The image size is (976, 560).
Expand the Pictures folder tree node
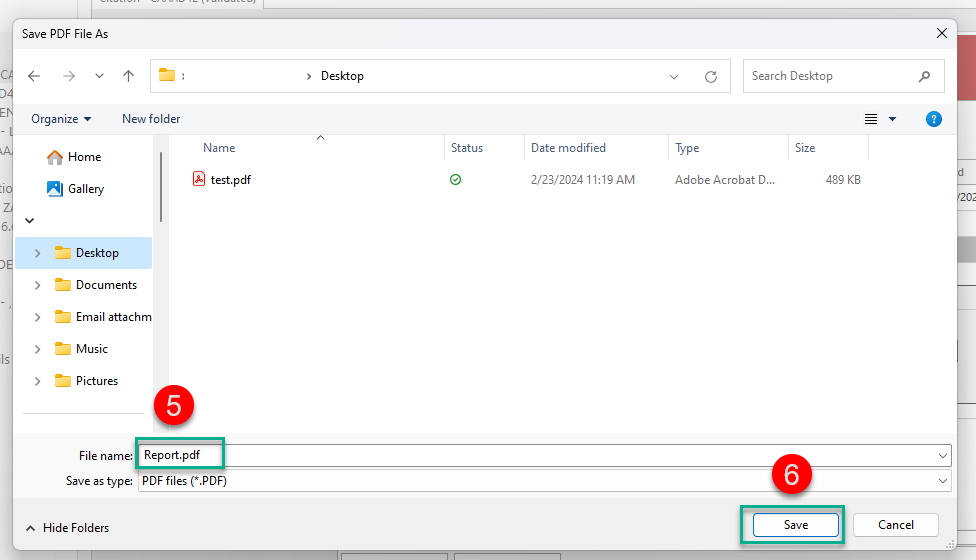pos(38,381)
